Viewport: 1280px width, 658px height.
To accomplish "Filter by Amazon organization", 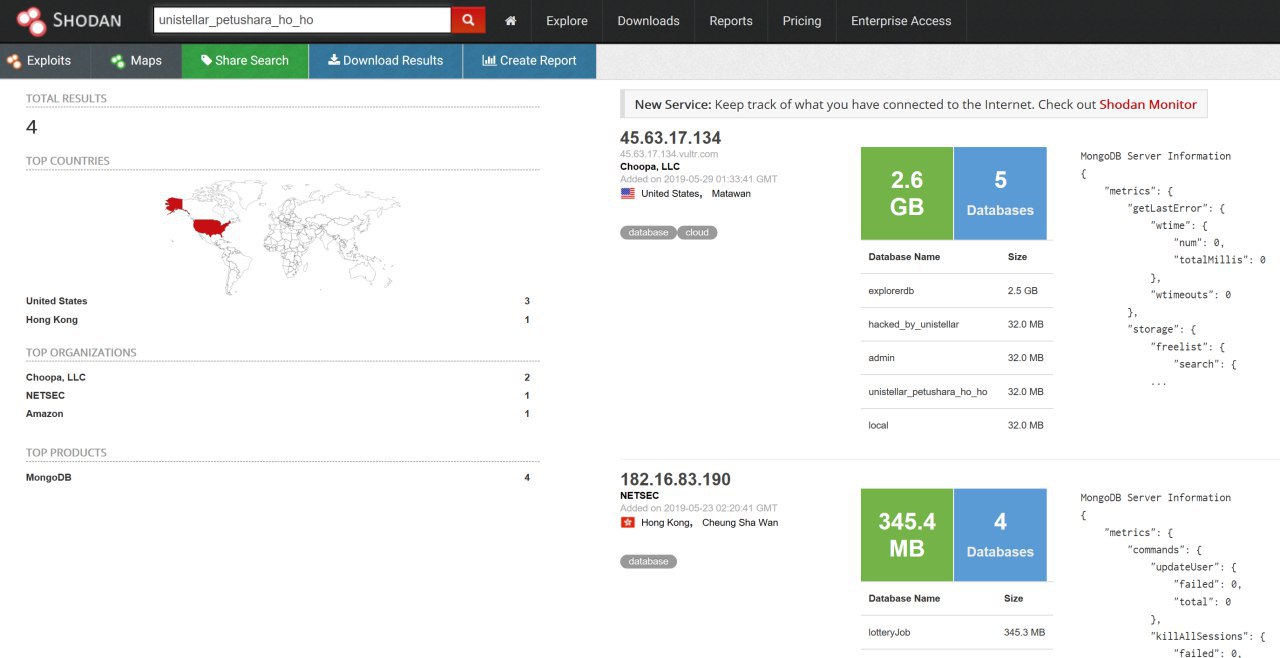I will coord(45,413).
